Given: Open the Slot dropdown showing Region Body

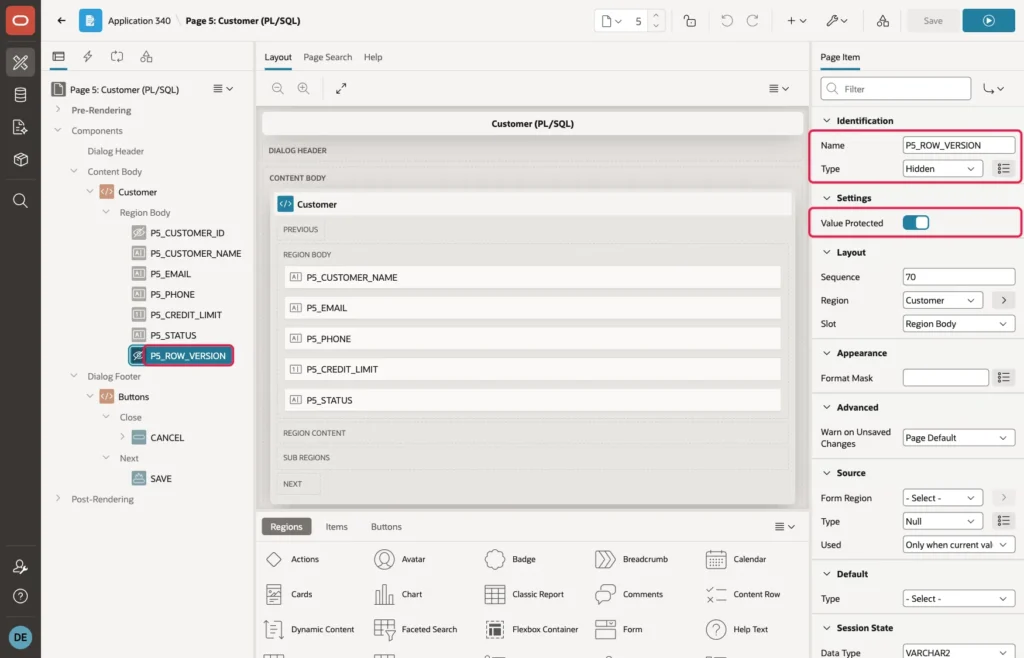Looking at the screenshot, I should click(959, 324).
